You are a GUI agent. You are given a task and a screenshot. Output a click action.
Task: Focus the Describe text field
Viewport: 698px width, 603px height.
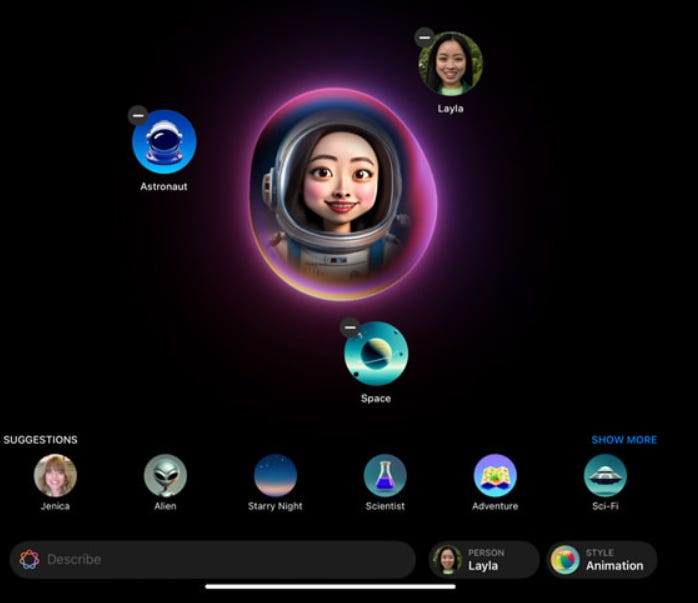point(213,559)
